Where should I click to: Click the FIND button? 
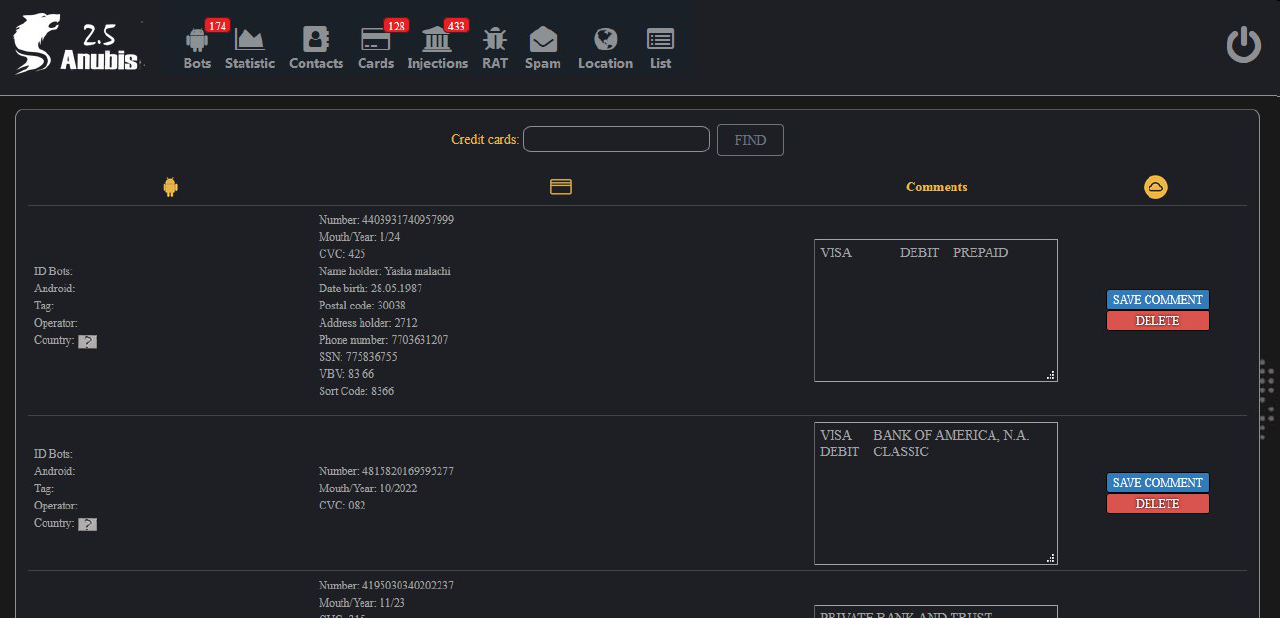tap(750, 140)
